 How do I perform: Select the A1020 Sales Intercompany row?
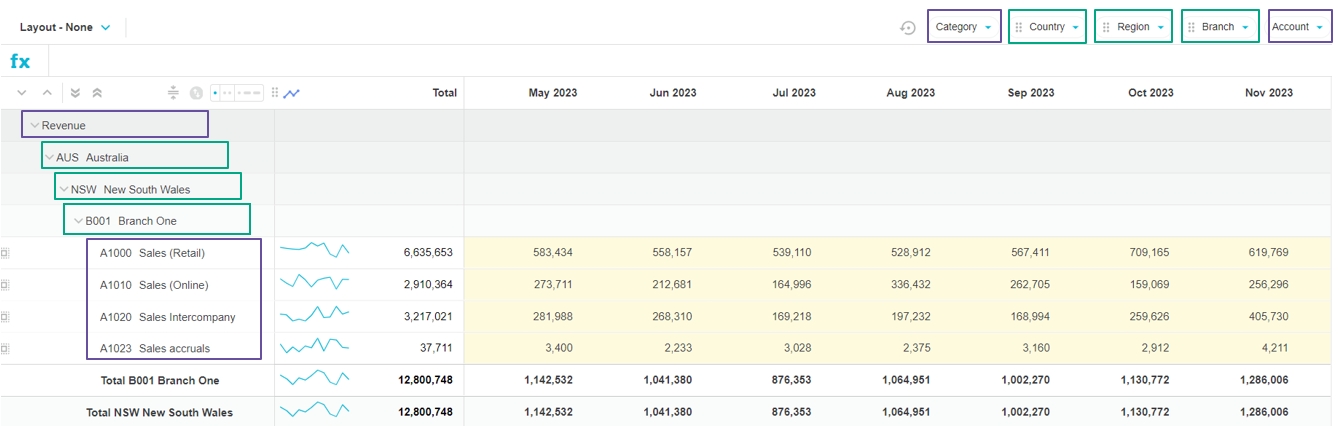pyautogui.click(x=167, y=317)
